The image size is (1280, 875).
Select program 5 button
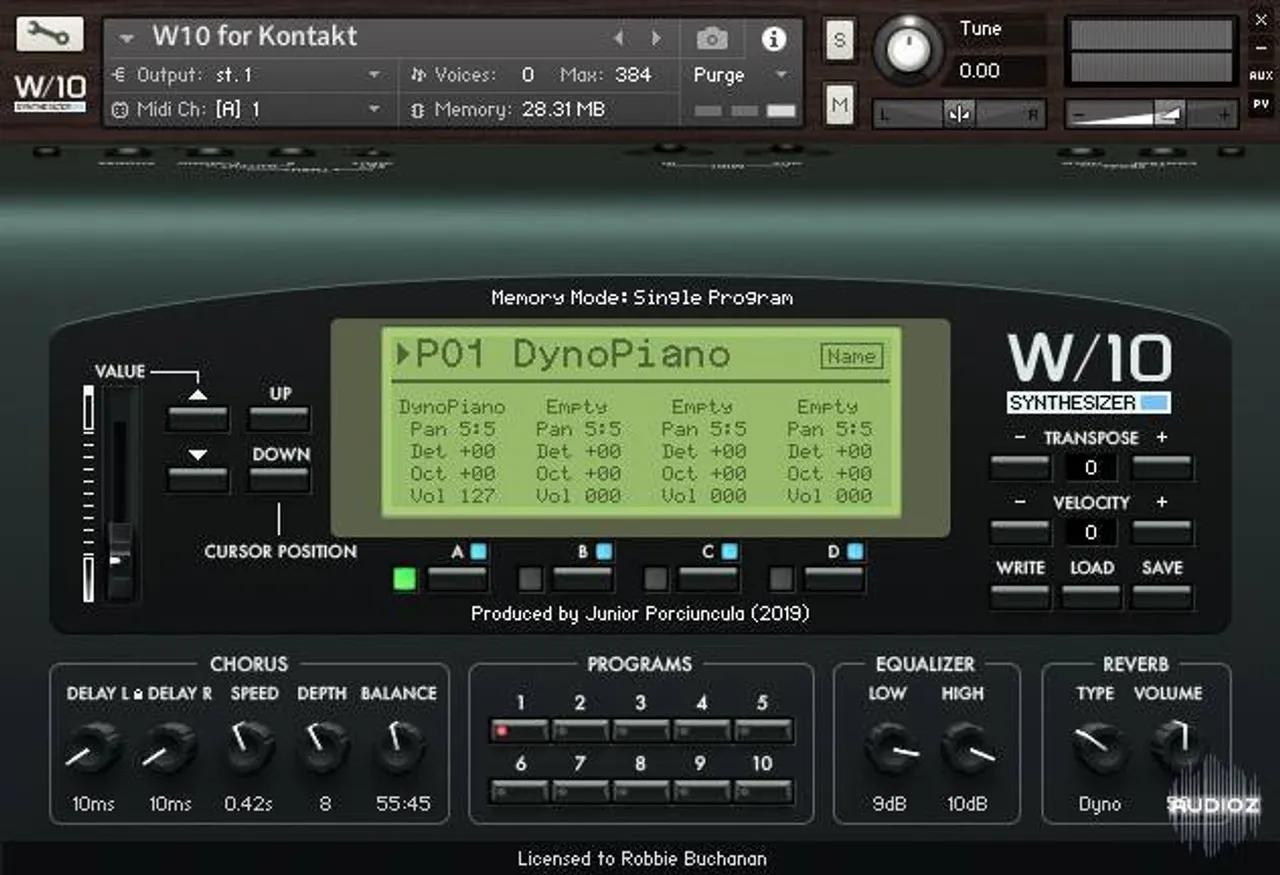coord(763,730)
